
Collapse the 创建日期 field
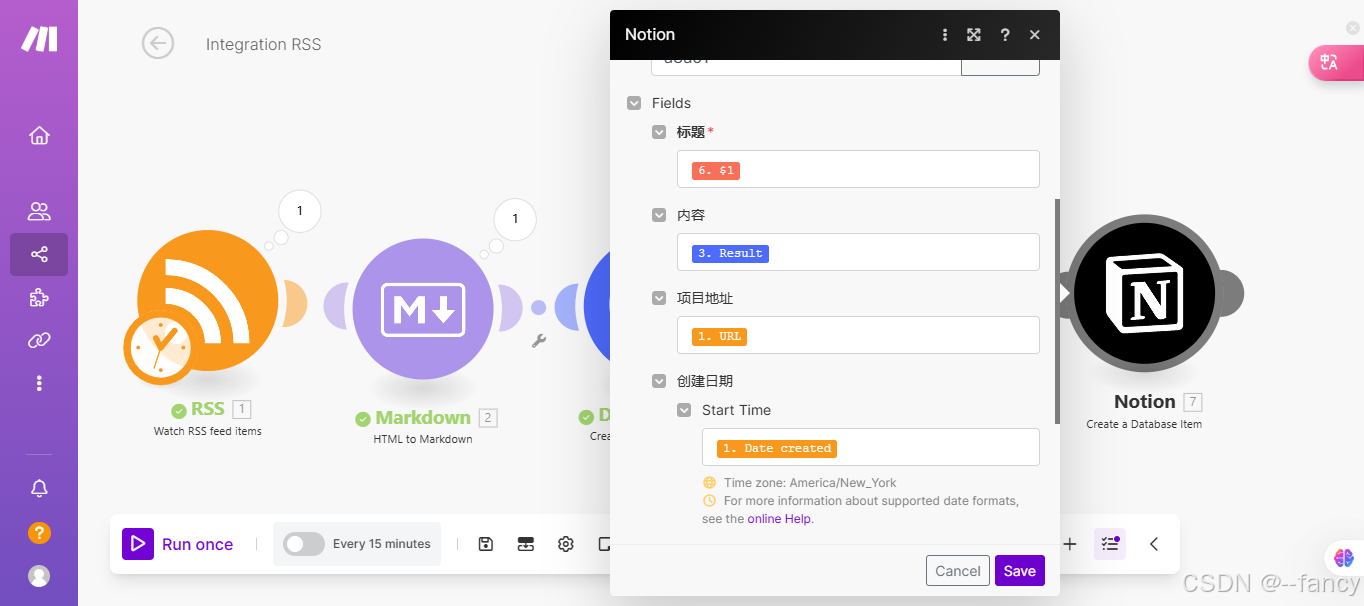click(659, 381)
